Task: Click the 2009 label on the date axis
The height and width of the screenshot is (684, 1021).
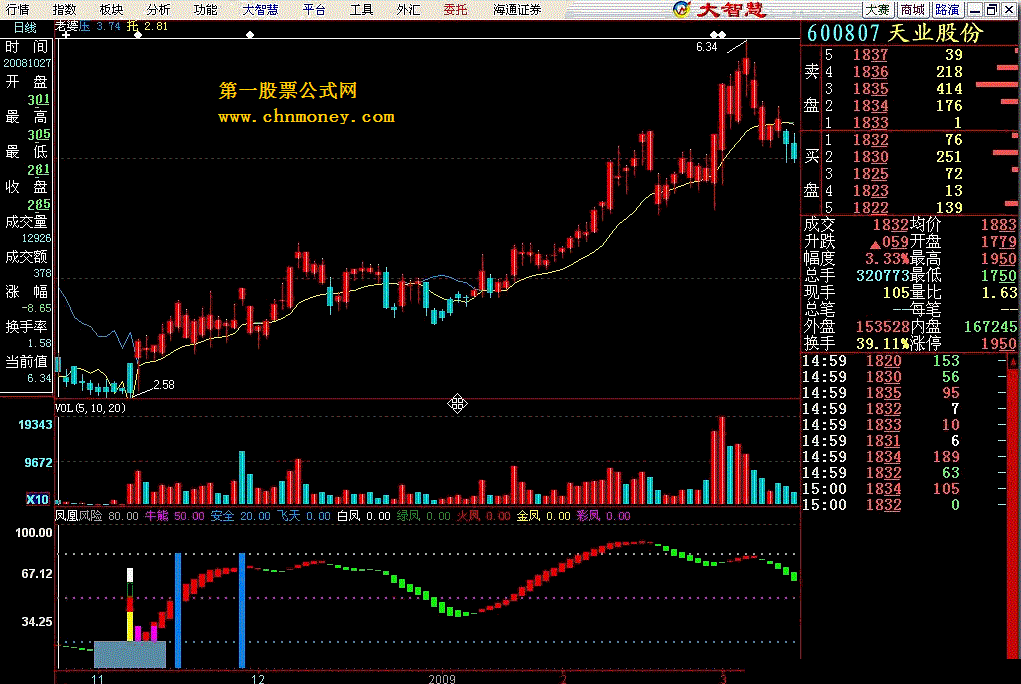Action: point(442,679)
